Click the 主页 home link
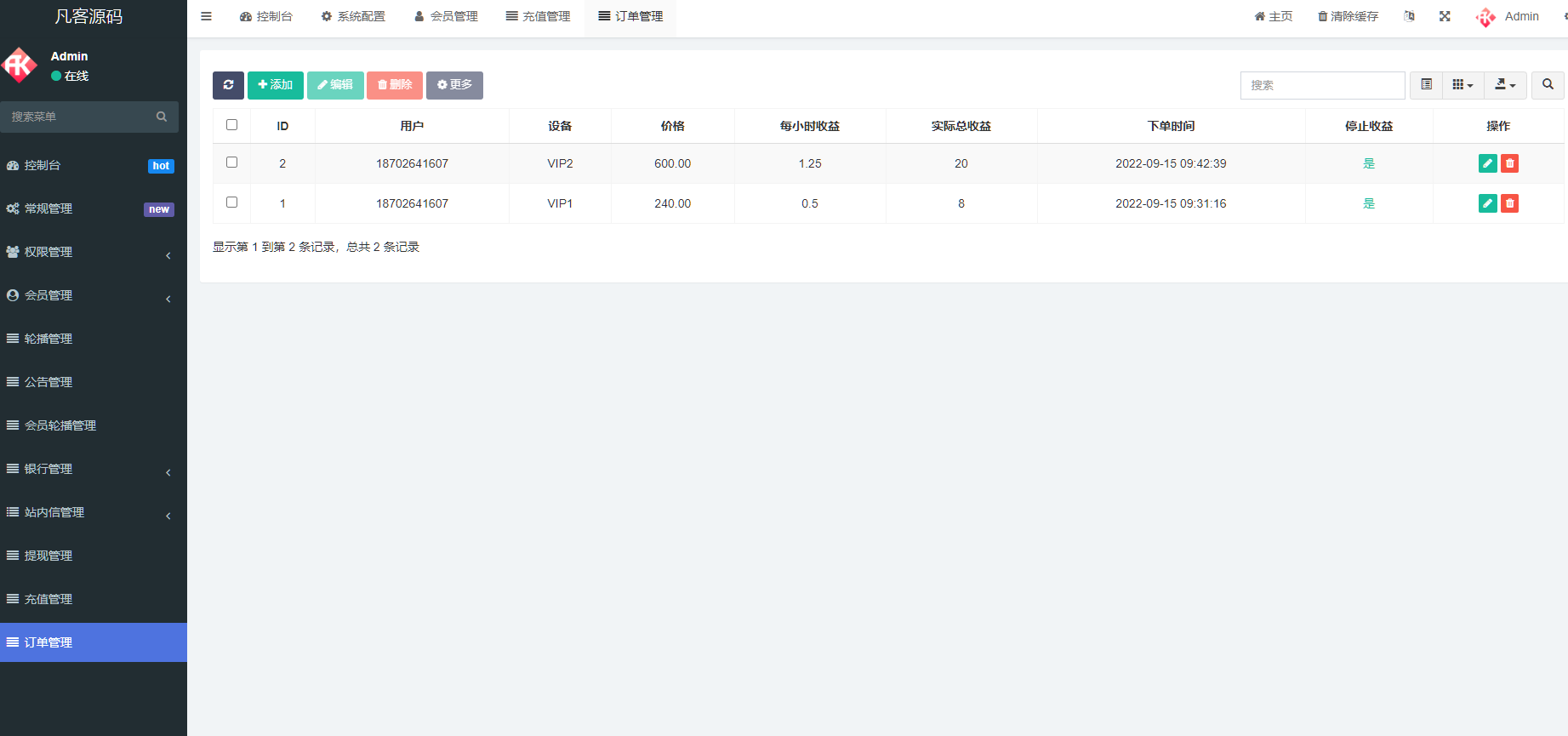 pos(1274,16)
